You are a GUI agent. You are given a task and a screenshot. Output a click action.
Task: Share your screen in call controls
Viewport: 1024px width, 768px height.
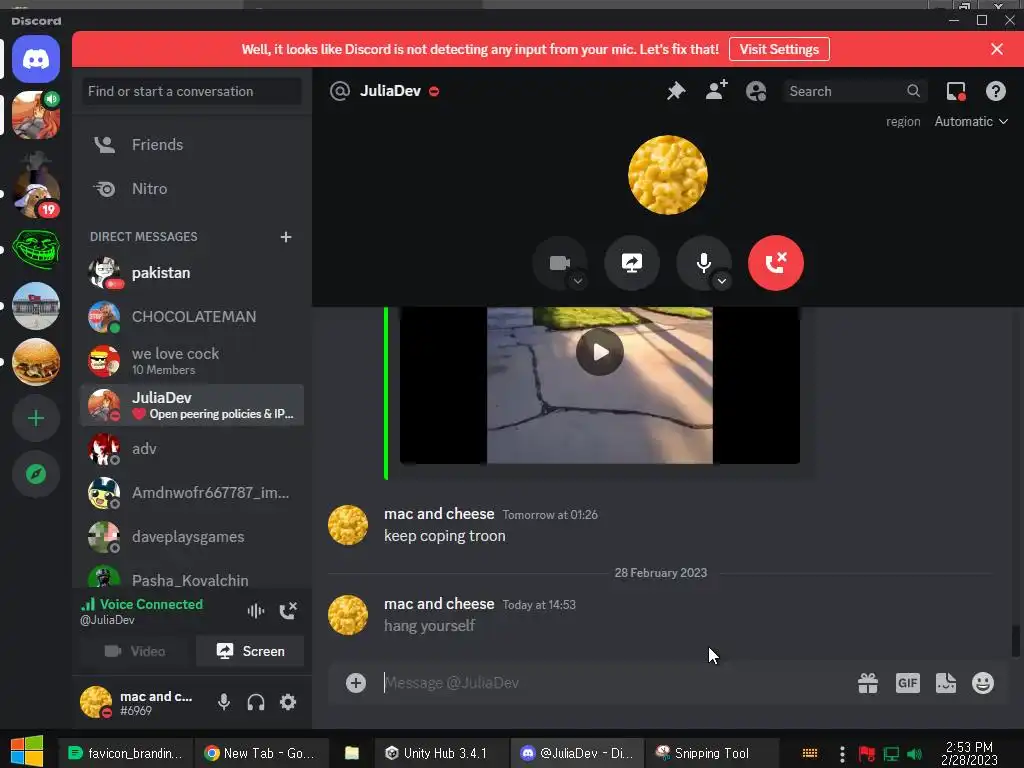pyautogui.click(x=632, y=263)
